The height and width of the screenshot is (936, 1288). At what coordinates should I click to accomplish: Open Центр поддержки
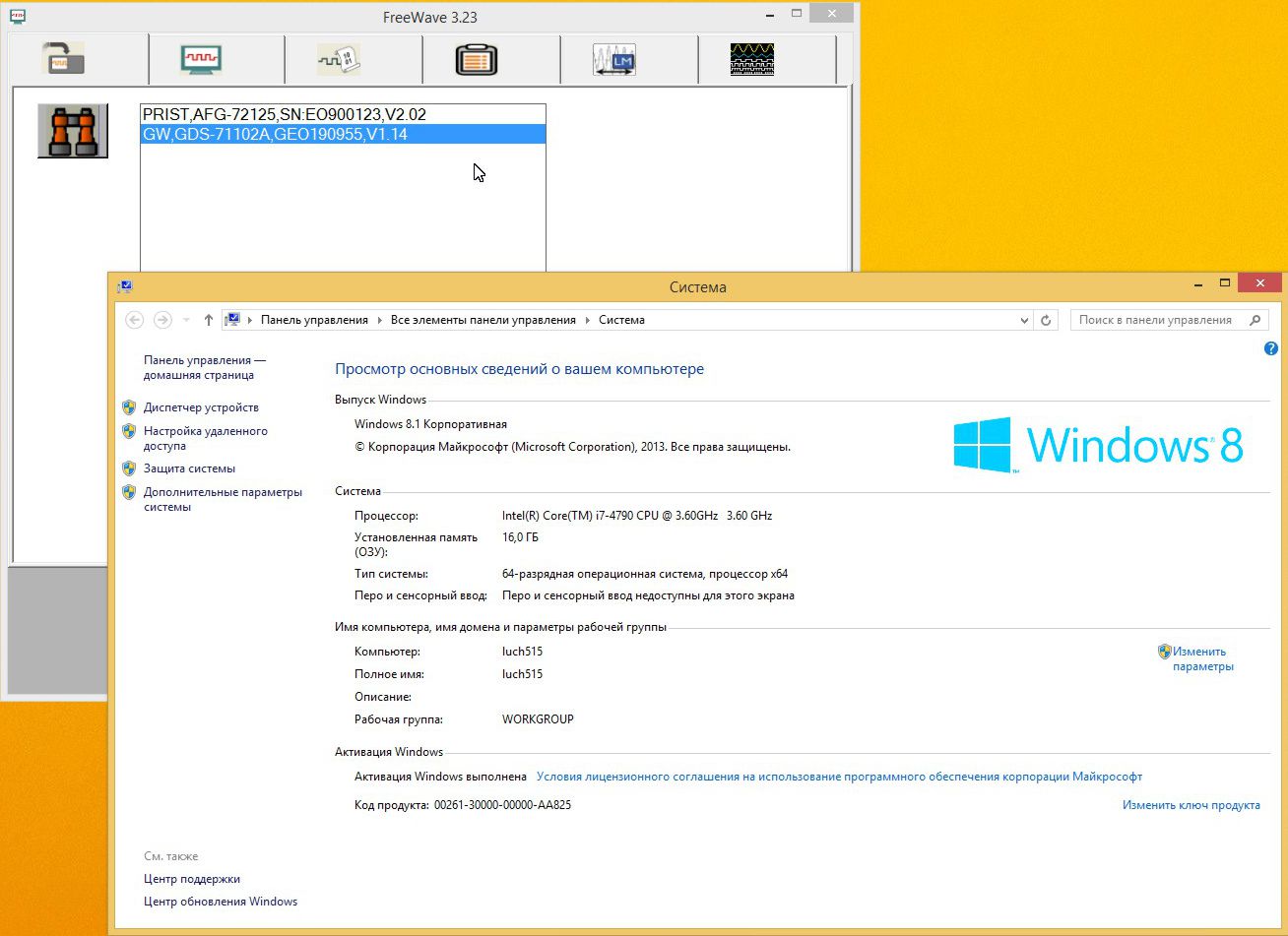[x=192, y=879]
